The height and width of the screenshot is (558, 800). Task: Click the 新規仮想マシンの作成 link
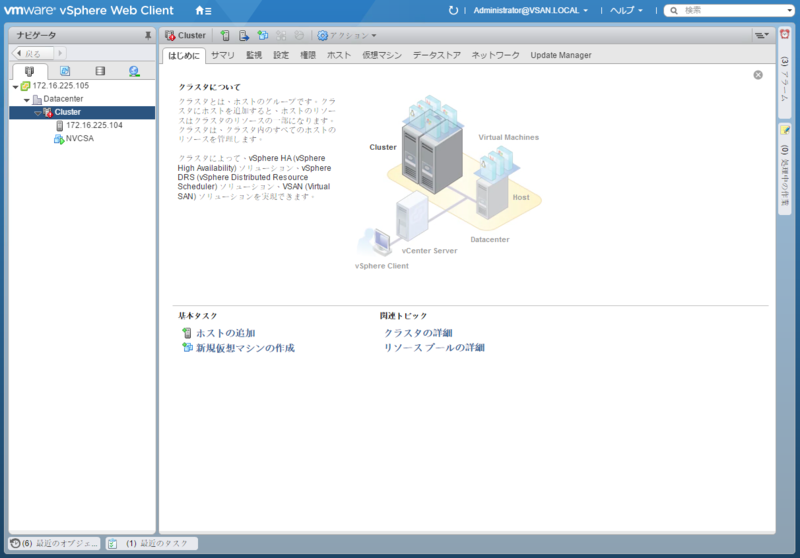pos(245,348)
